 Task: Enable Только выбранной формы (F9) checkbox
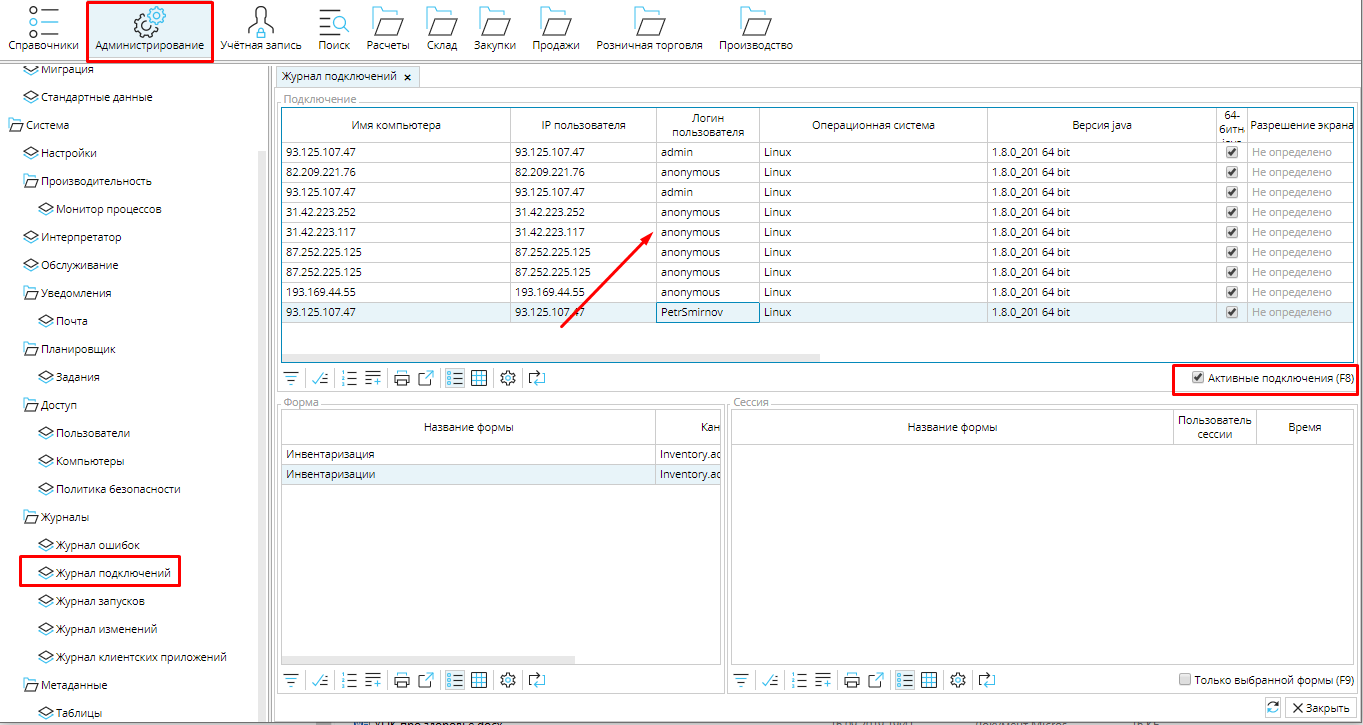pos(1185,680)
